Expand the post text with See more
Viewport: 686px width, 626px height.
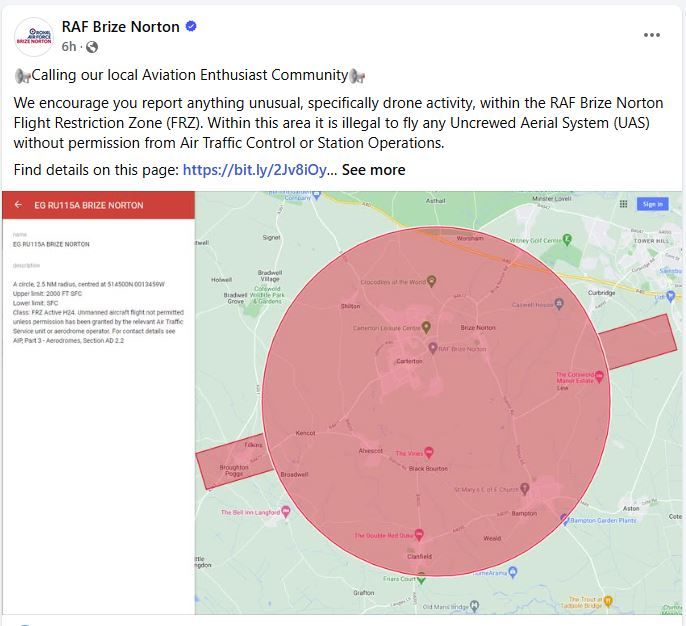point(373,170)
